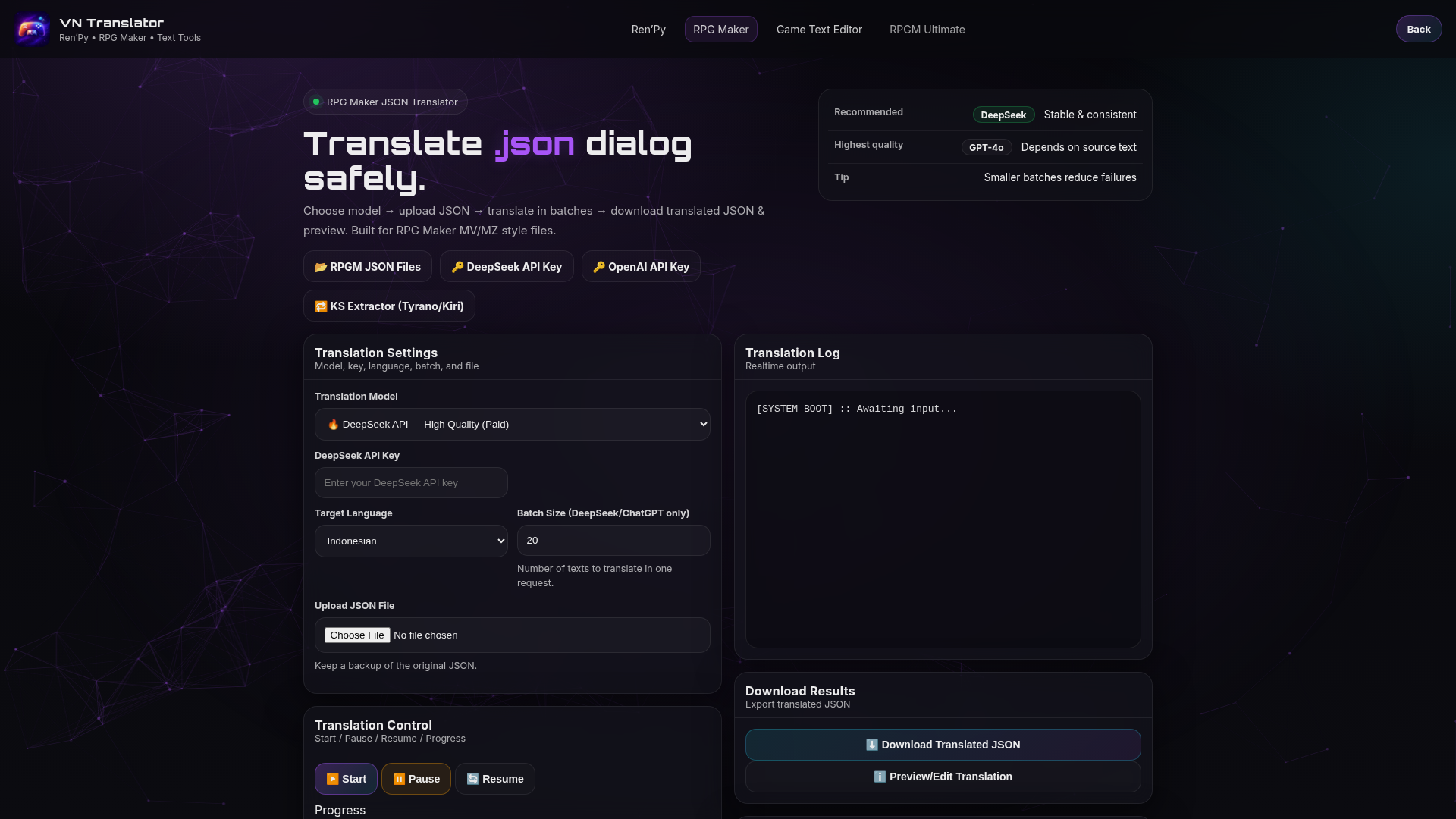This screenshot has width=1456, height=819.
Task: Open the Game Text Editor tab
Action: pyautogui.click(x=819, y=30)
